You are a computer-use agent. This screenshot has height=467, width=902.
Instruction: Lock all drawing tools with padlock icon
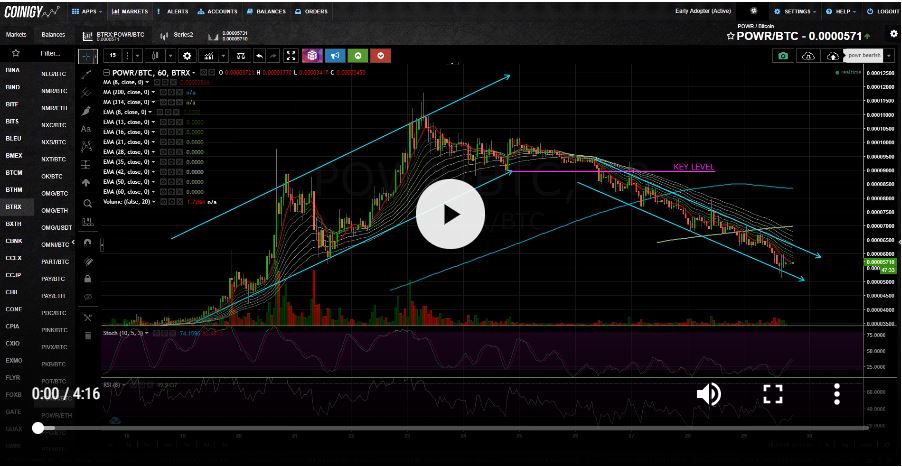tap(87, 278)
